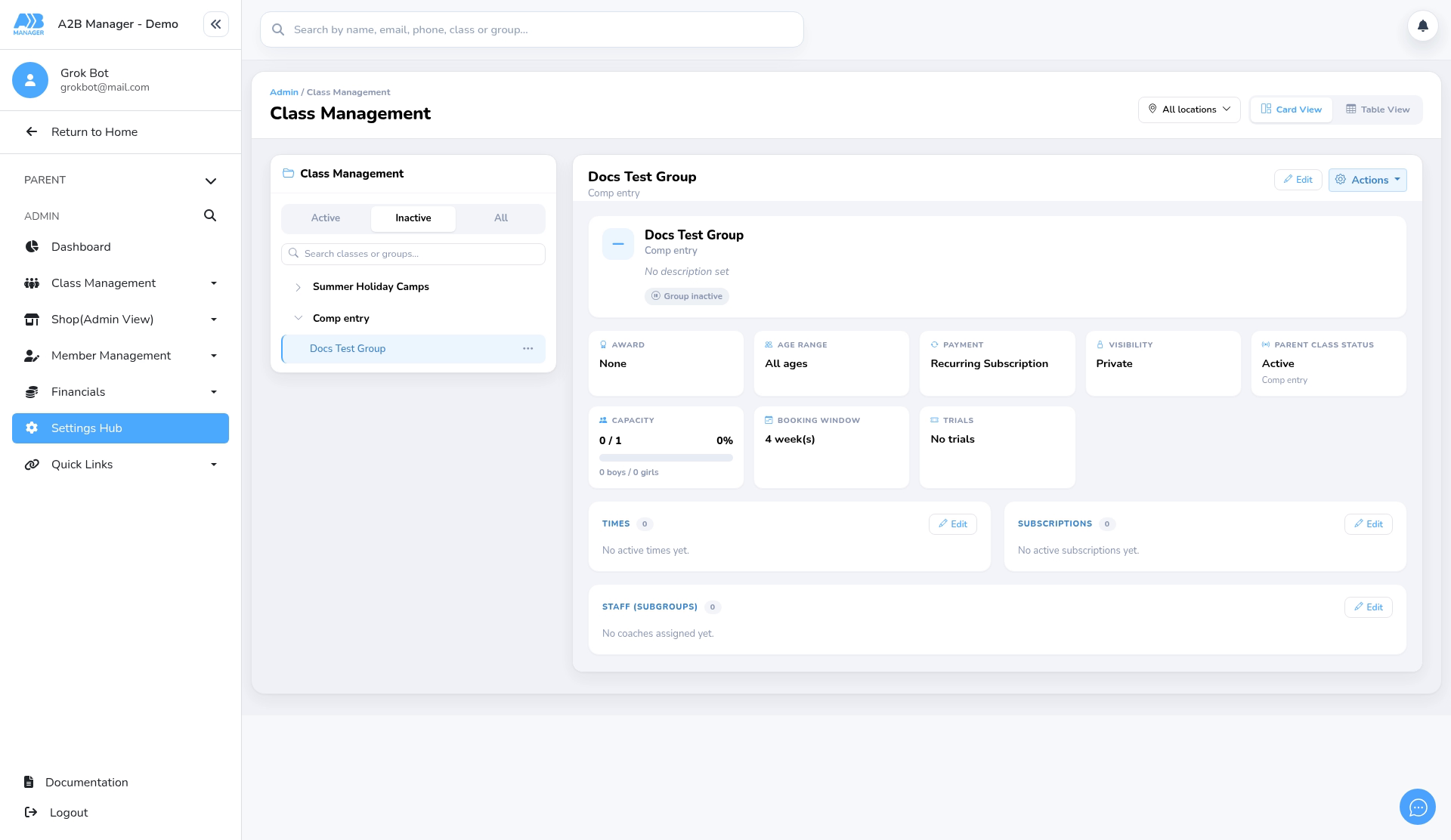Select the Active filter tab
The height and width of the screenshot is (840, 1451).
pos(326,218)
